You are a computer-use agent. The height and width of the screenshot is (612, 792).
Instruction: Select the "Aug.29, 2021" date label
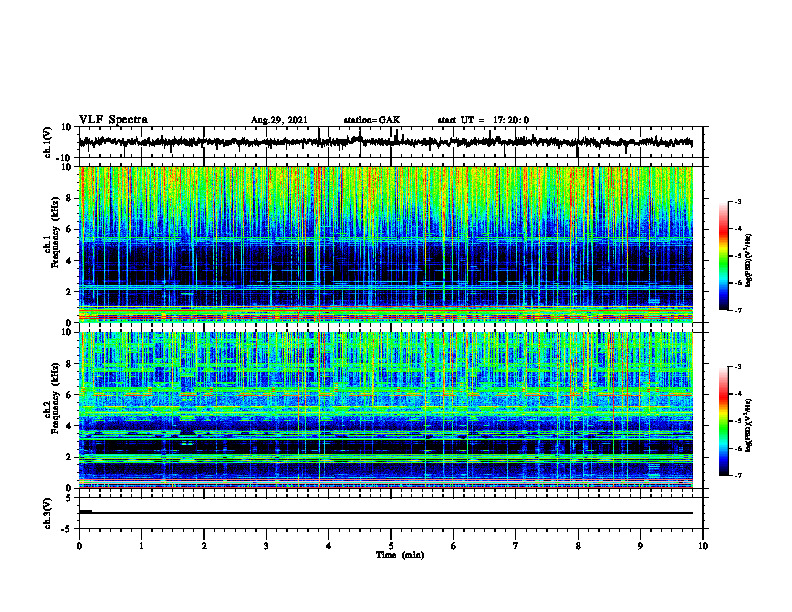click(279, 120)
